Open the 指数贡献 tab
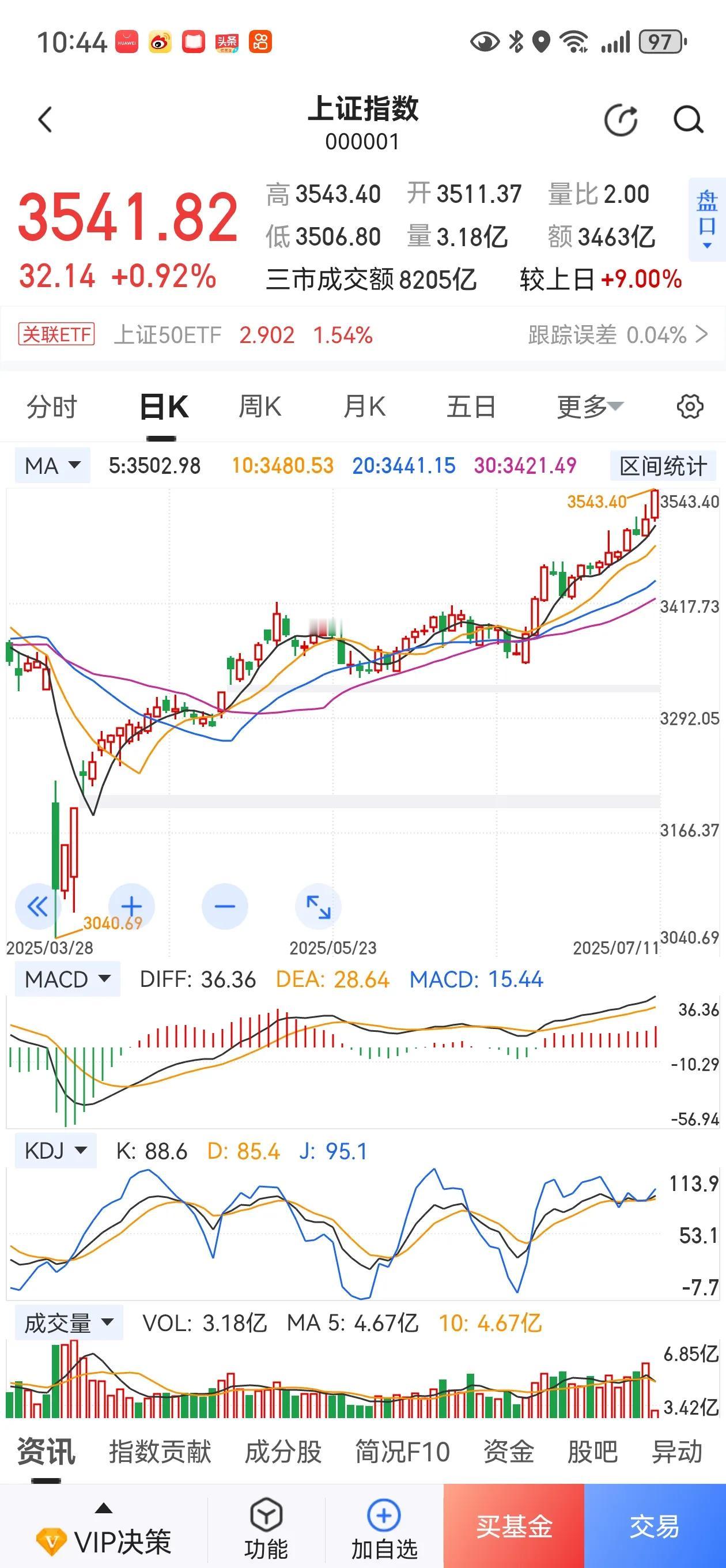 (x=161, y=1452)
